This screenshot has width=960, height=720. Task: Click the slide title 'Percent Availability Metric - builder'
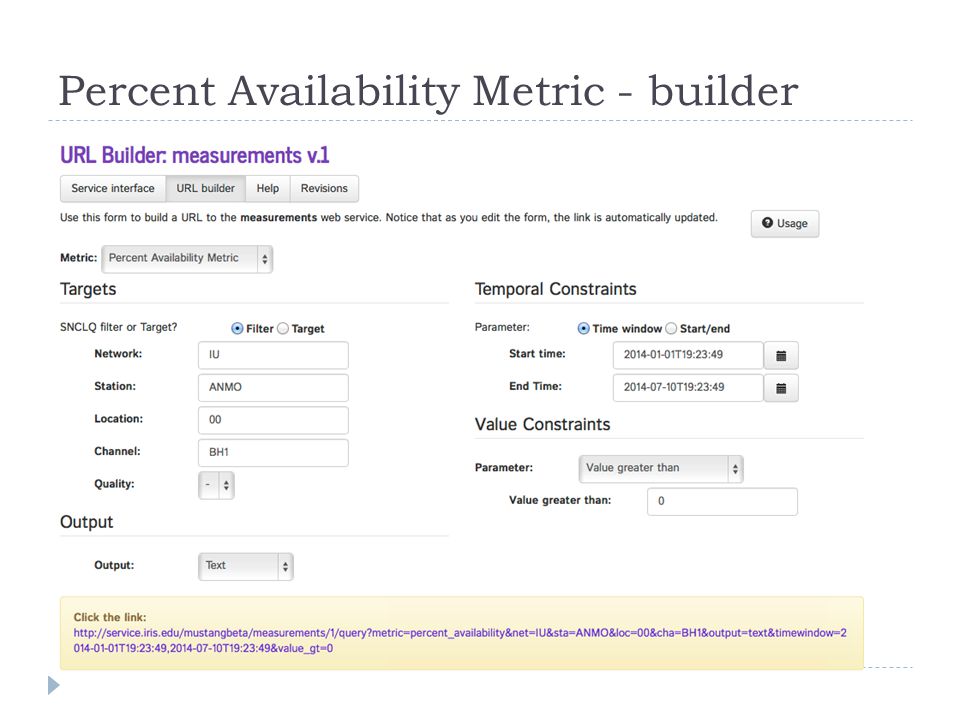[429, 91]
